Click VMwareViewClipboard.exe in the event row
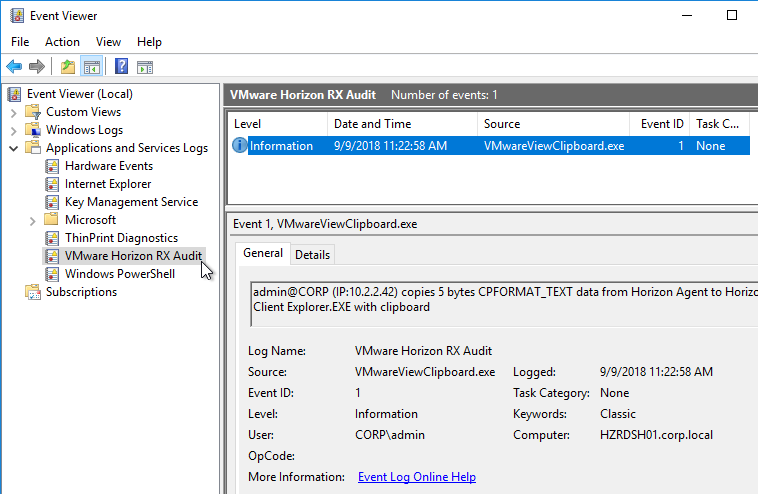 click(554, 145)
